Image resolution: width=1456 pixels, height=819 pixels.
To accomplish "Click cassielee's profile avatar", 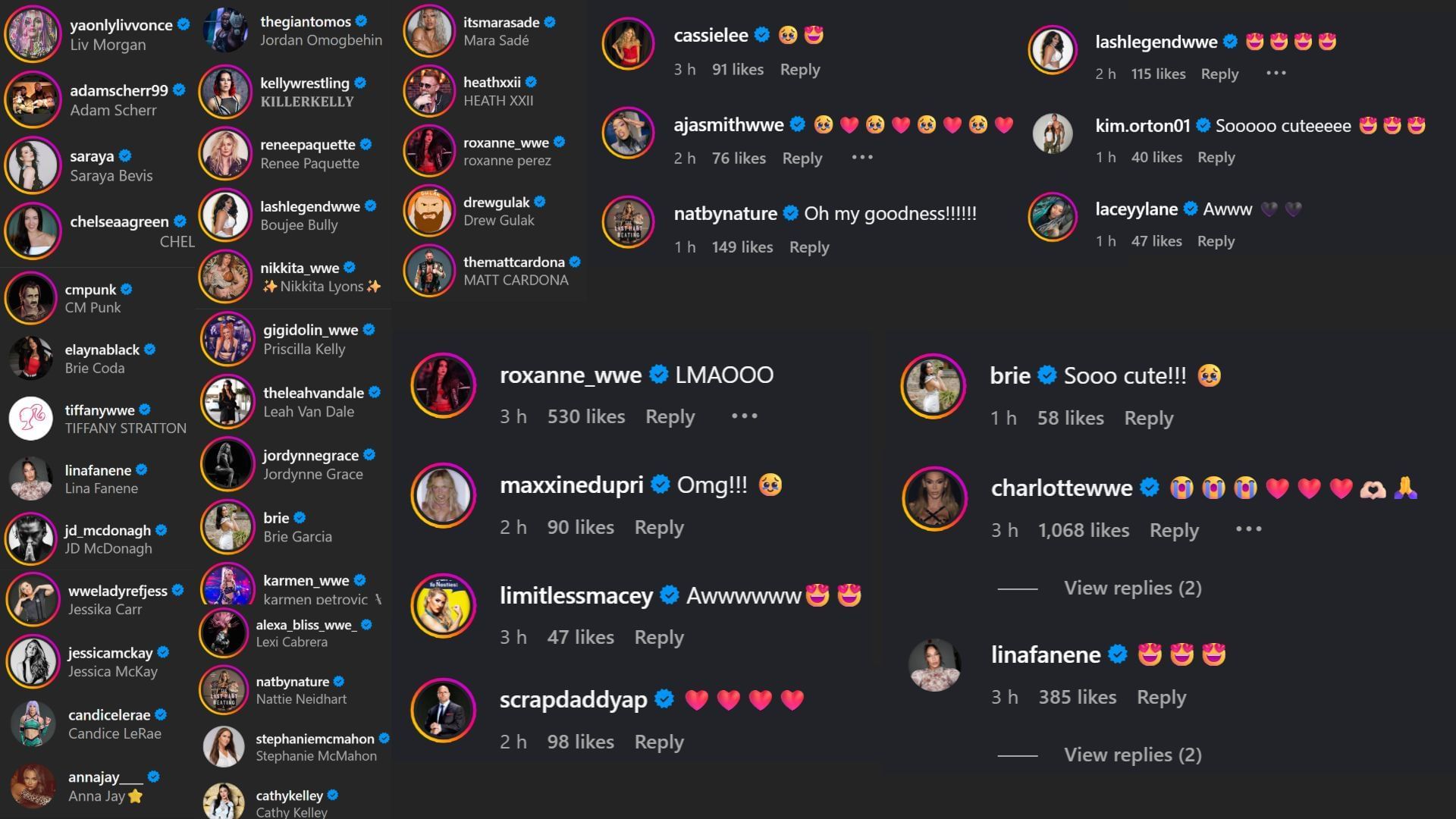I will coord(628,44).
